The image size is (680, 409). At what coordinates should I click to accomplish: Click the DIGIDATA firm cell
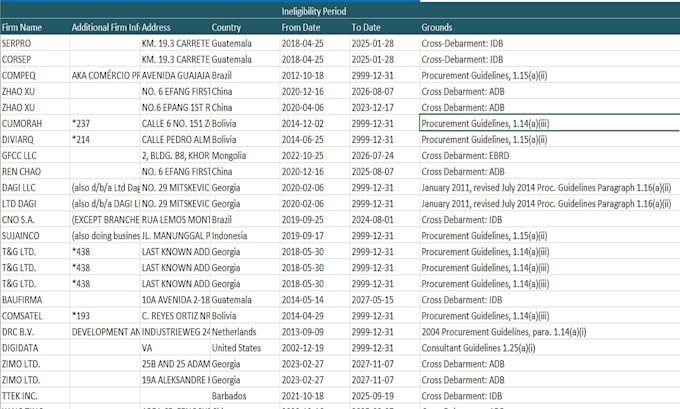point(35,348)
